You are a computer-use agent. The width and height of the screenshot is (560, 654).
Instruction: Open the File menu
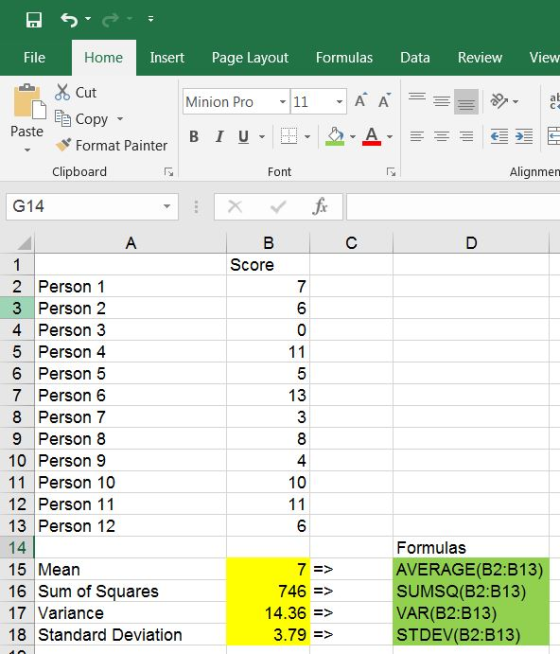[x=34, y=58]
